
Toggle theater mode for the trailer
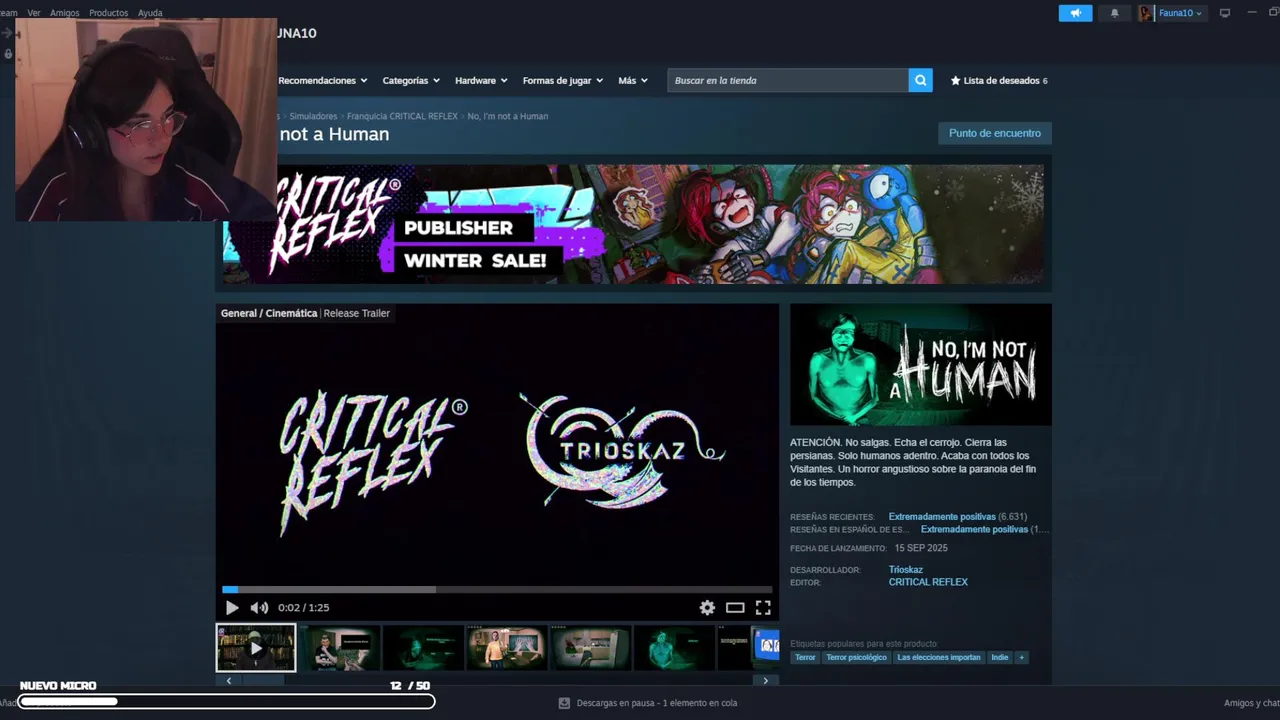point(735,607)
